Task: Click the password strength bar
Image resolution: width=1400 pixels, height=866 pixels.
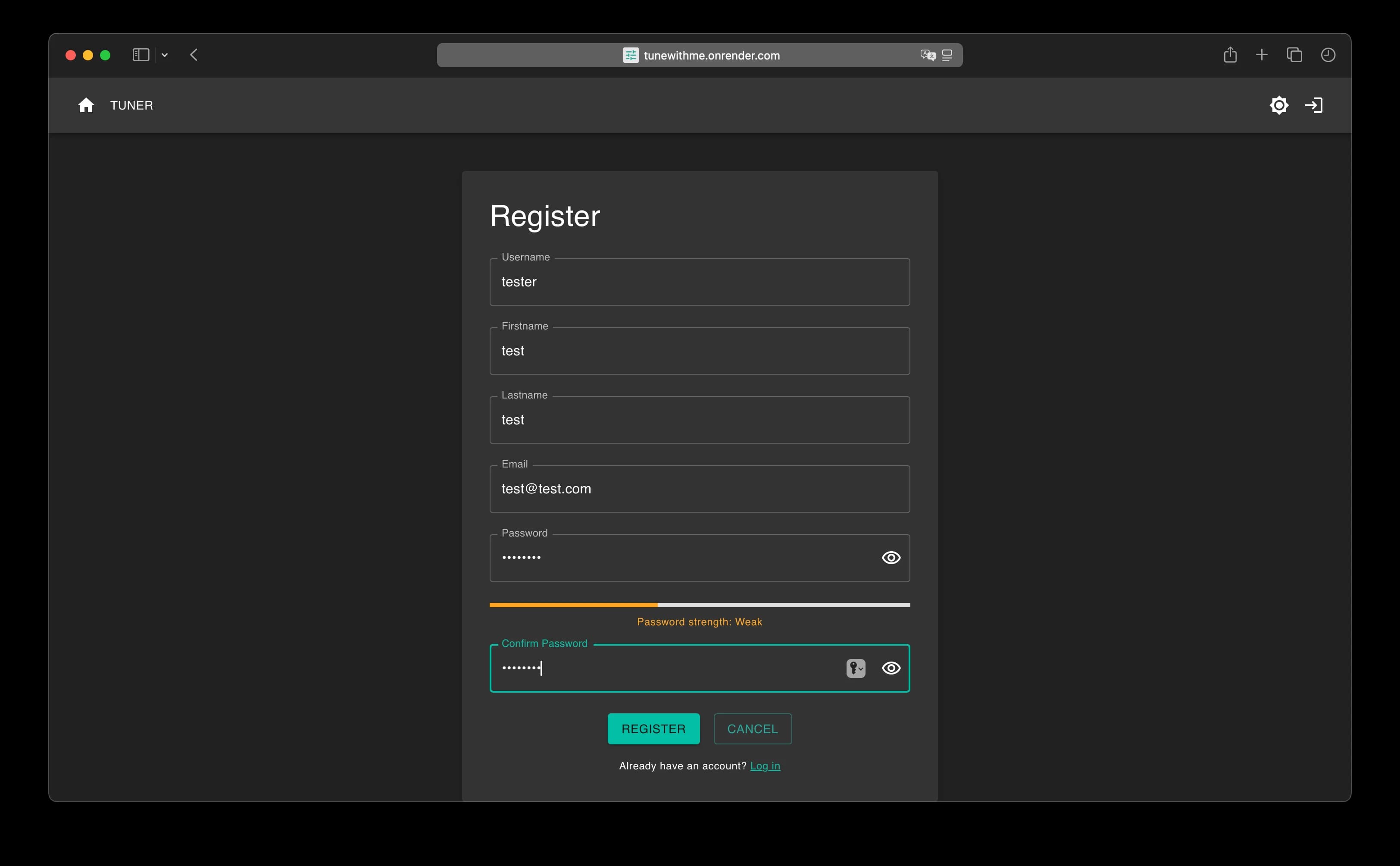Action: (700, 605)
